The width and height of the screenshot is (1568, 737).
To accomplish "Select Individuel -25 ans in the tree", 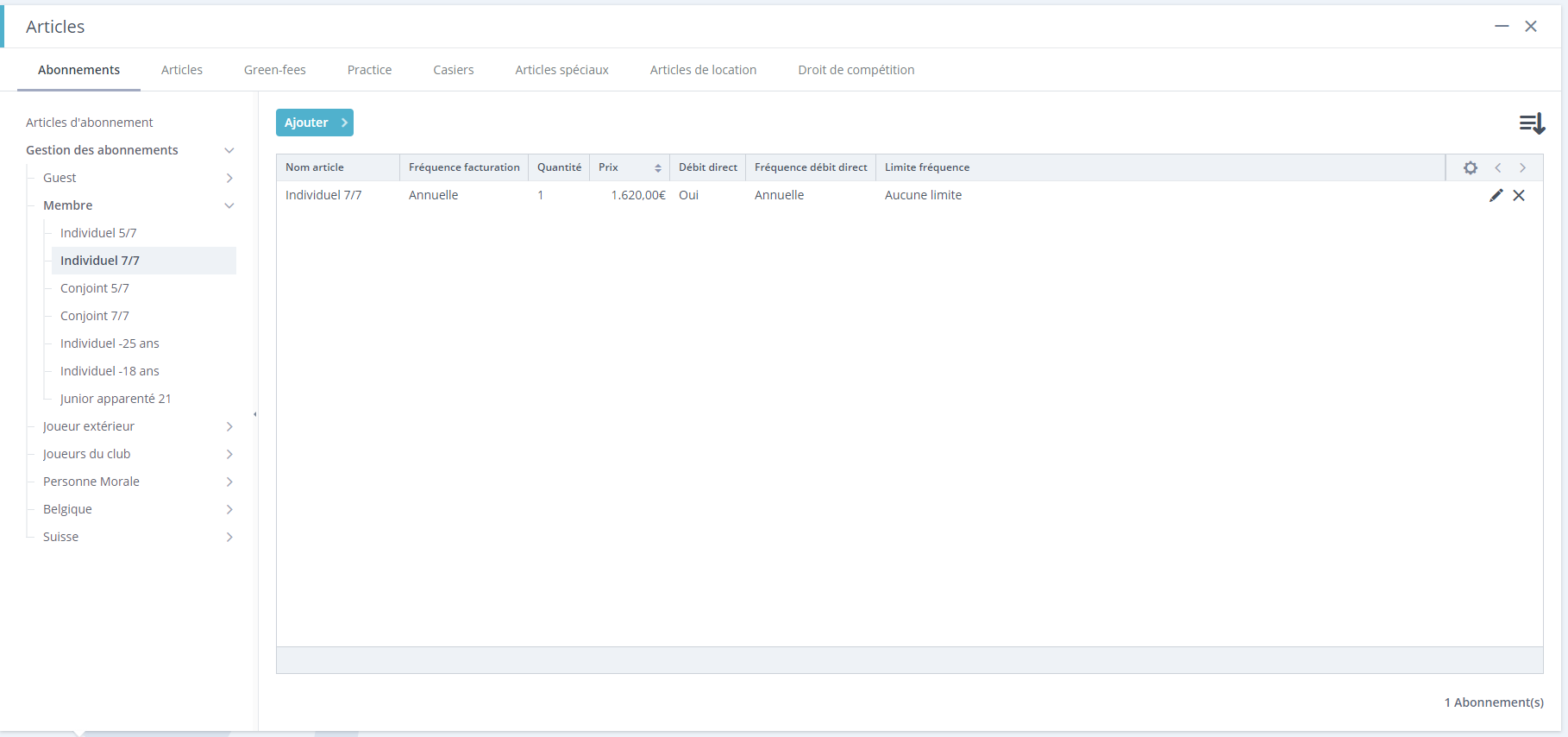I will (x=110, y=343).
